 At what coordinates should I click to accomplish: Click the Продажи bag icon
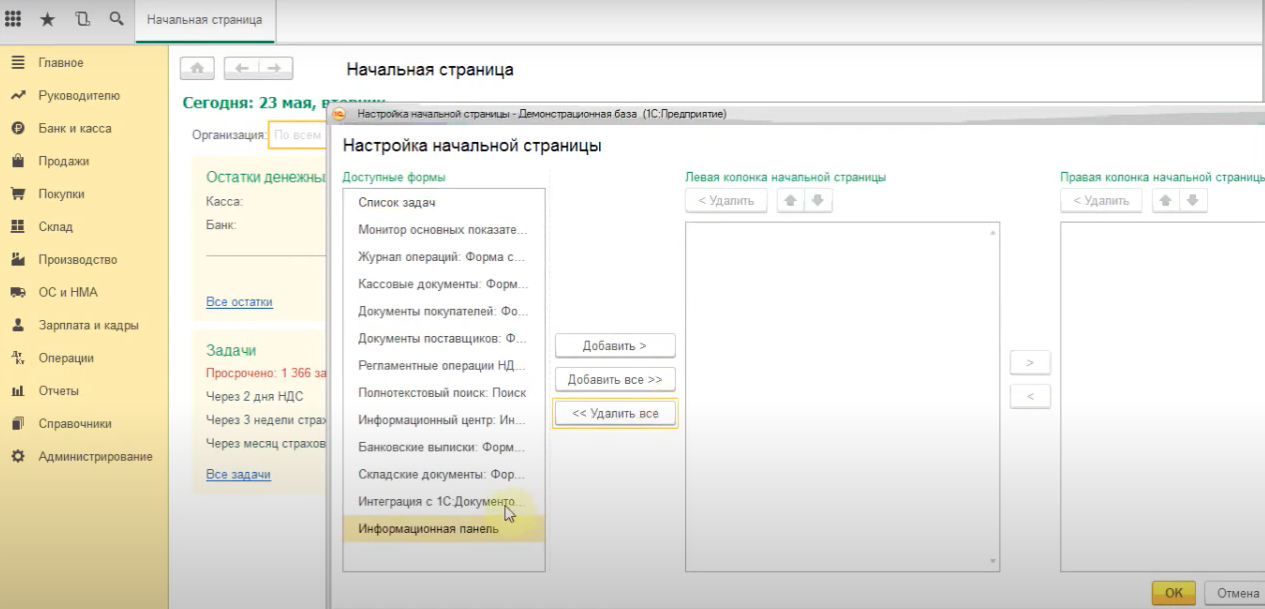[x=17, y=161]
